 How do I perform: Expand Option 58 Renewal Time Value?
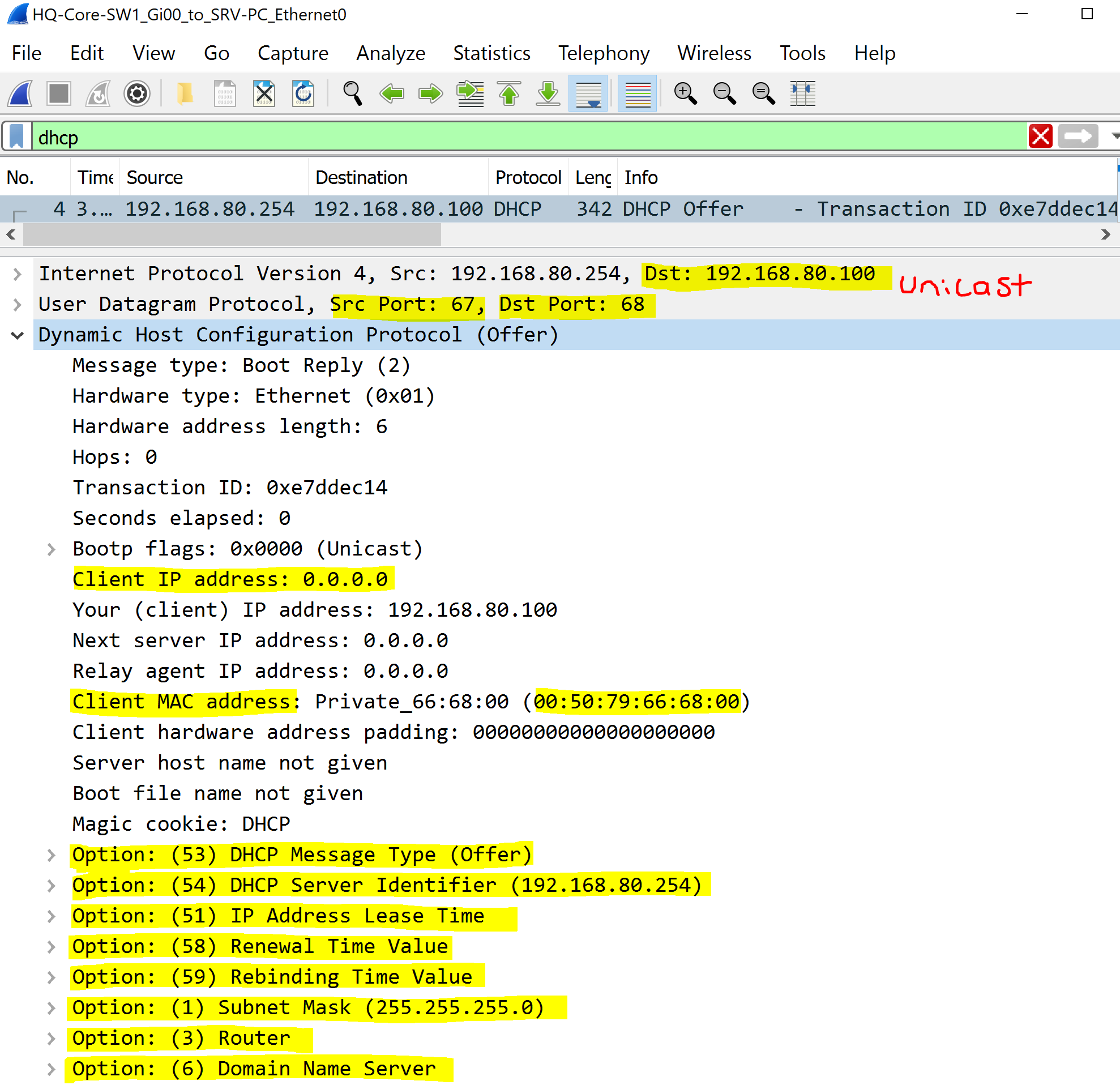(52, 947)
